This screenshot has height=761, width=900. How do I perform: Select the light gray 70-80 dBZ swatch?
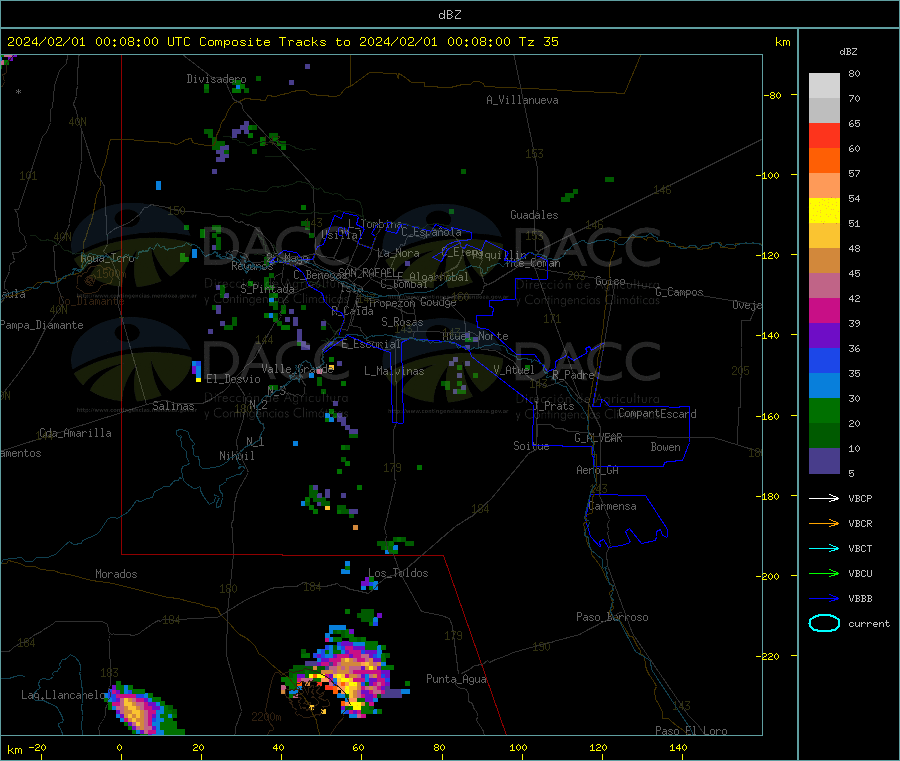click(x=824, y=86)
